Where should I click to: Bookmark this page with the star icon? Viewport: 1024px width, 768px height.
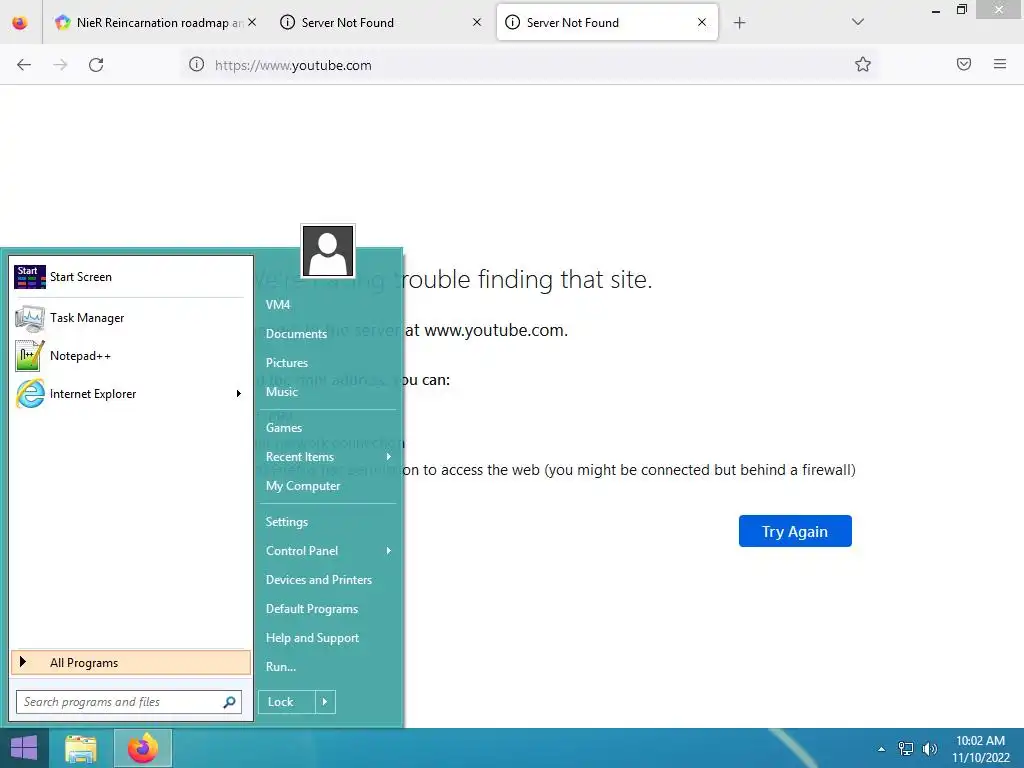click(x=863, y=64)
